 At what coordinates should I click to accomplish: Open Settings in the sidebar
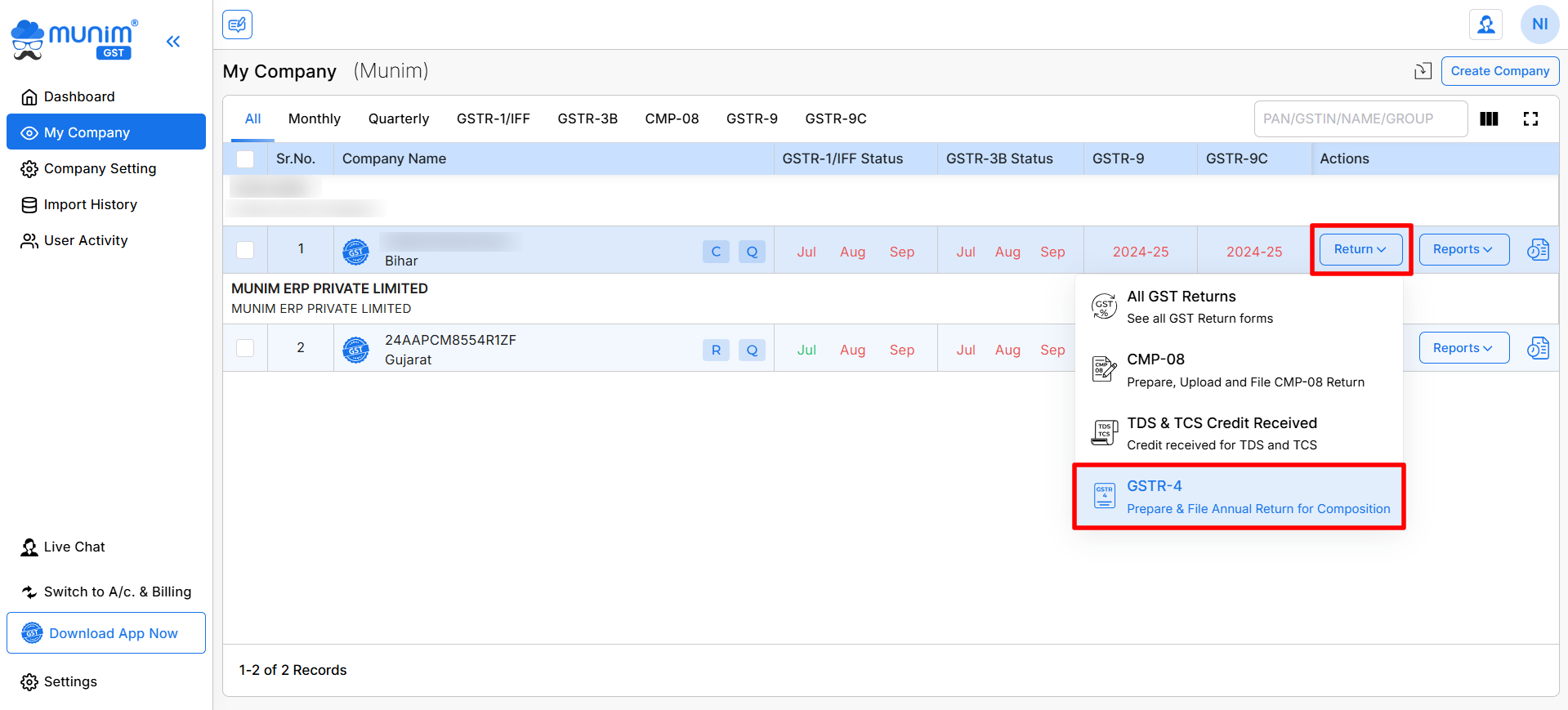pos(70,681)
